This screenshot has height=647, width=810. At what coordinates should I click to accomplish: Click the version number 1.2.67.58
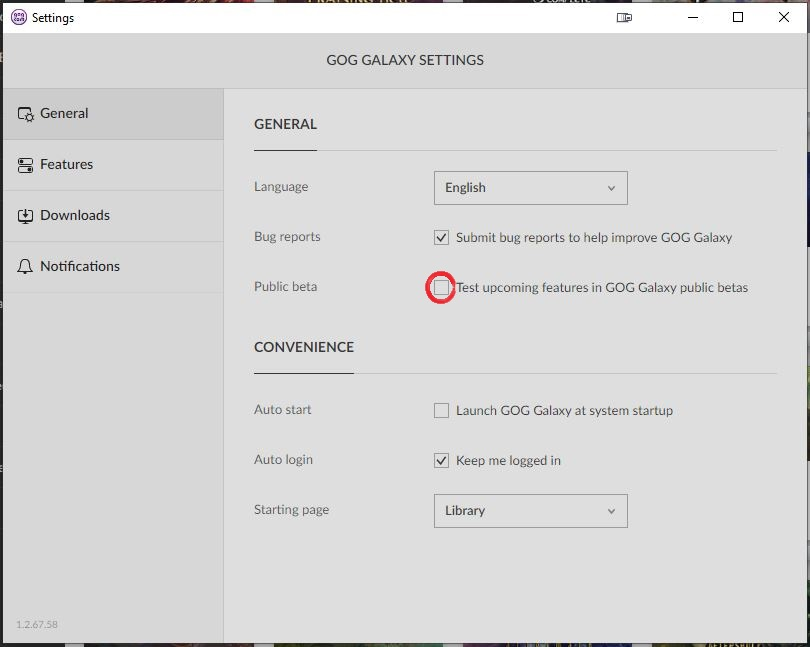pyautogui.click(x=37, y=624)
